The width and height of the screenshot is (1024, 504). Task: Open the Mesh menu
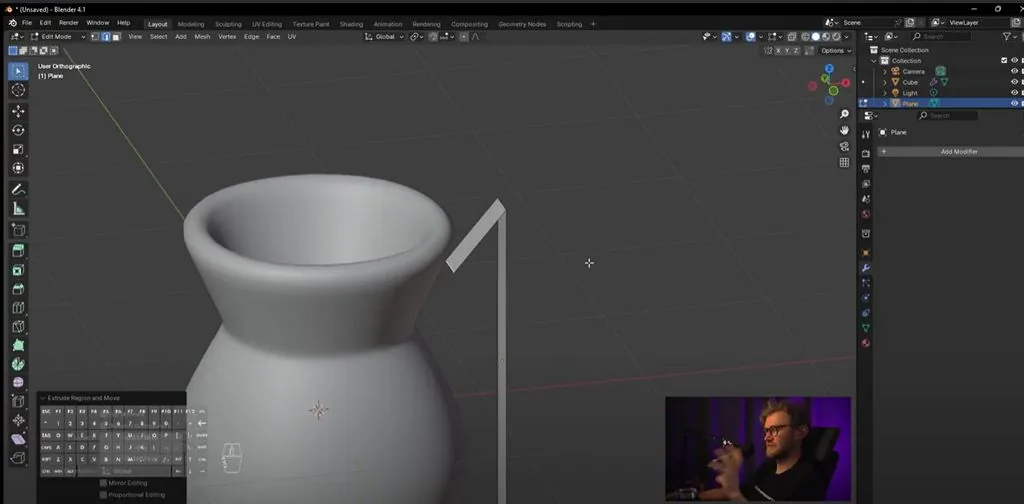(202, 37)
